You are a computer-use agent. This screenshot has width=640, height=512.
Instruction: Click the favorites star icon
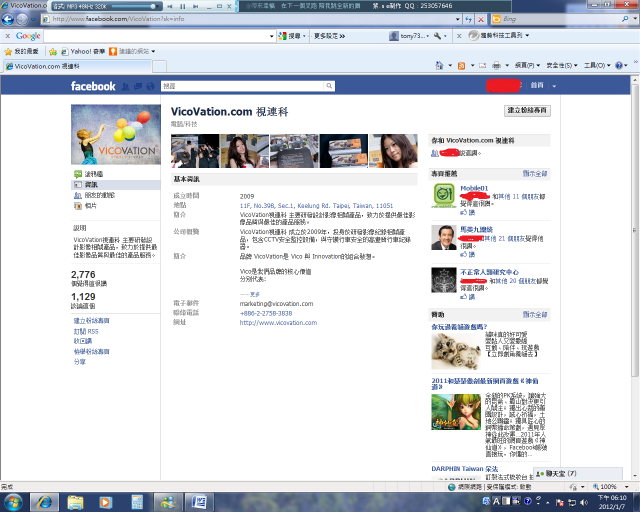(x=8, y=51)
